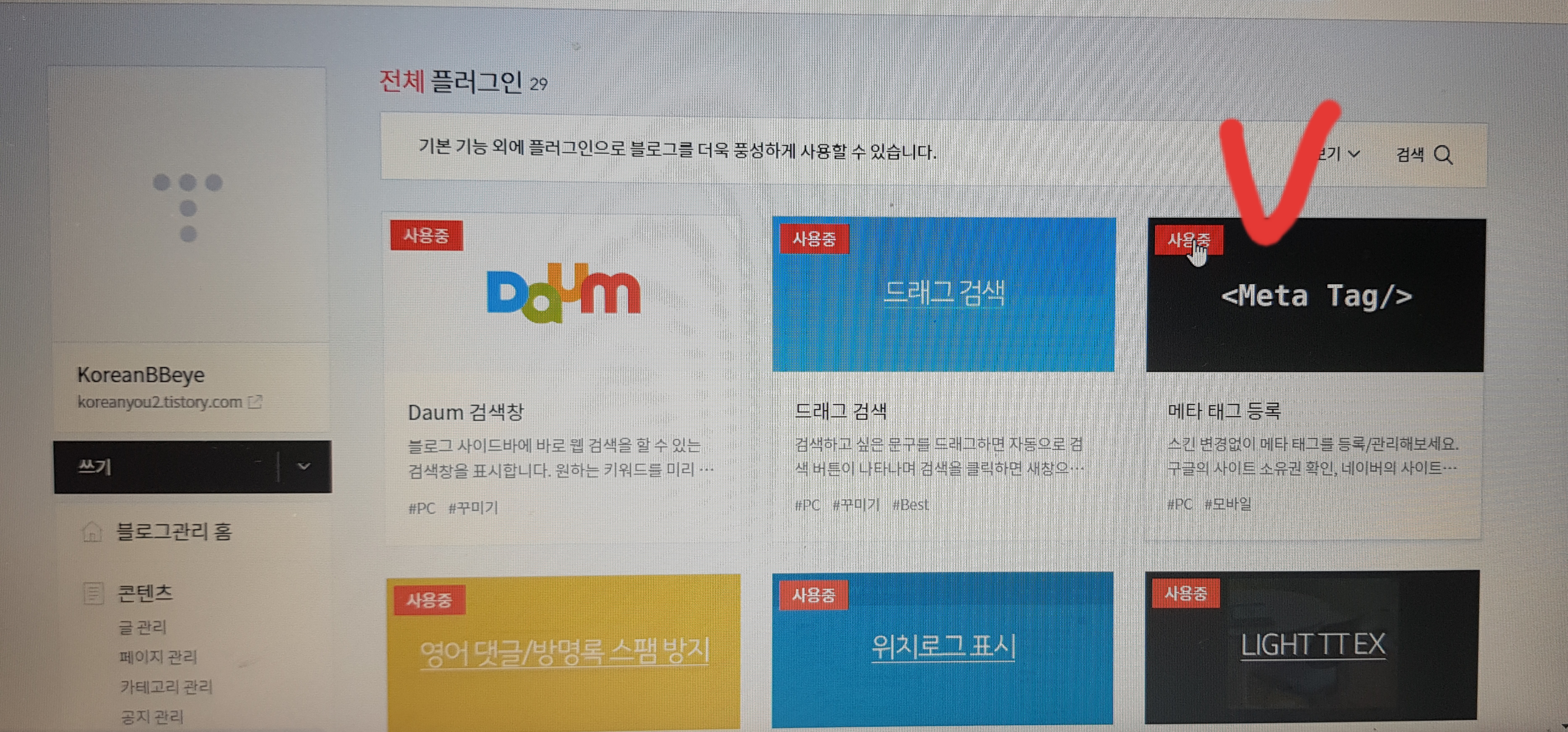The height and width of the screenshot is (732, 1568).
Task: Open the koreanyou2.tistory.com blog link
Action: pos(160,402)
